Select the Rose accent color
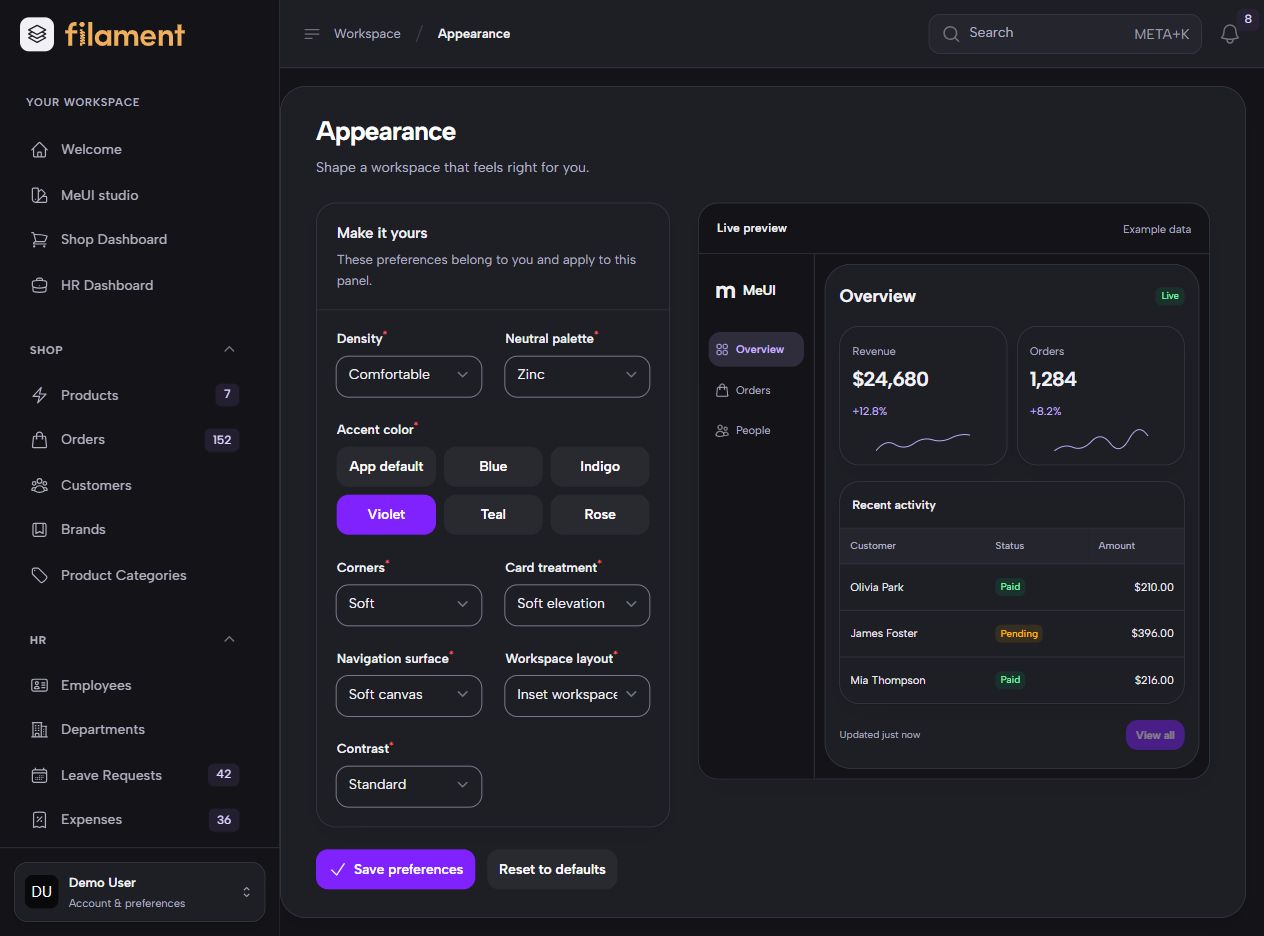The height and width of the screenshot is (936, 1264). tap(600, 514)
